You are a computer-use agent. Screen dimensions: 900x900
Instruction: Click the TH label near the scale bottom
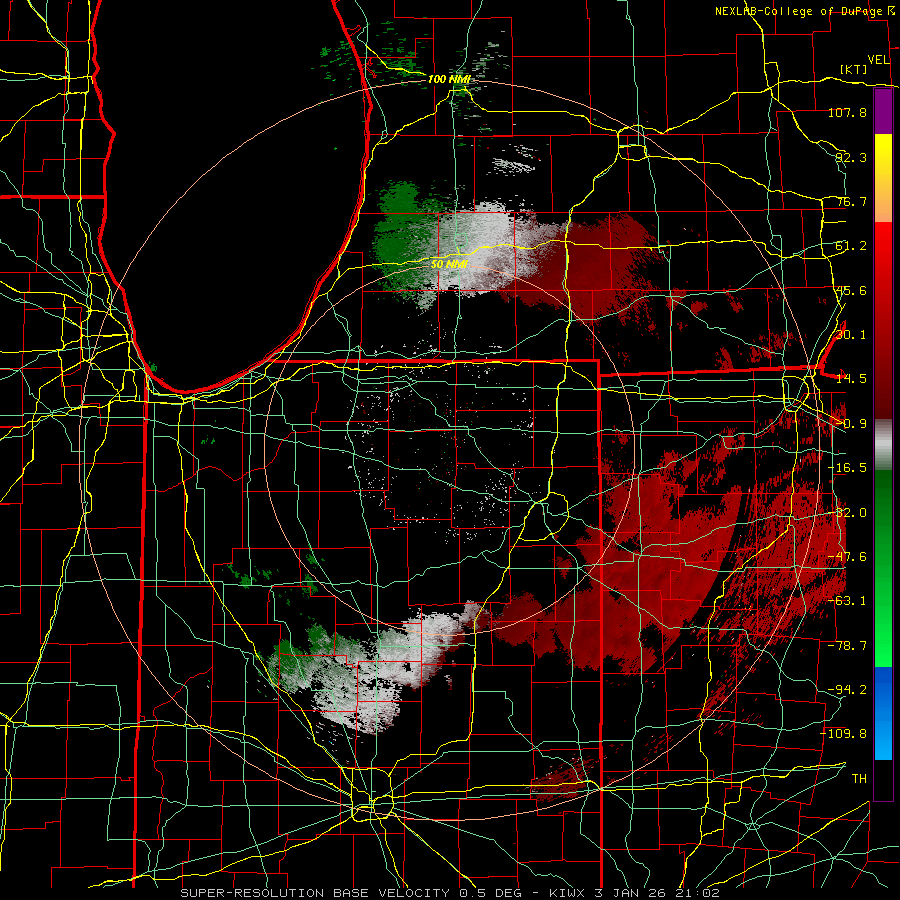tap(859, 779)
